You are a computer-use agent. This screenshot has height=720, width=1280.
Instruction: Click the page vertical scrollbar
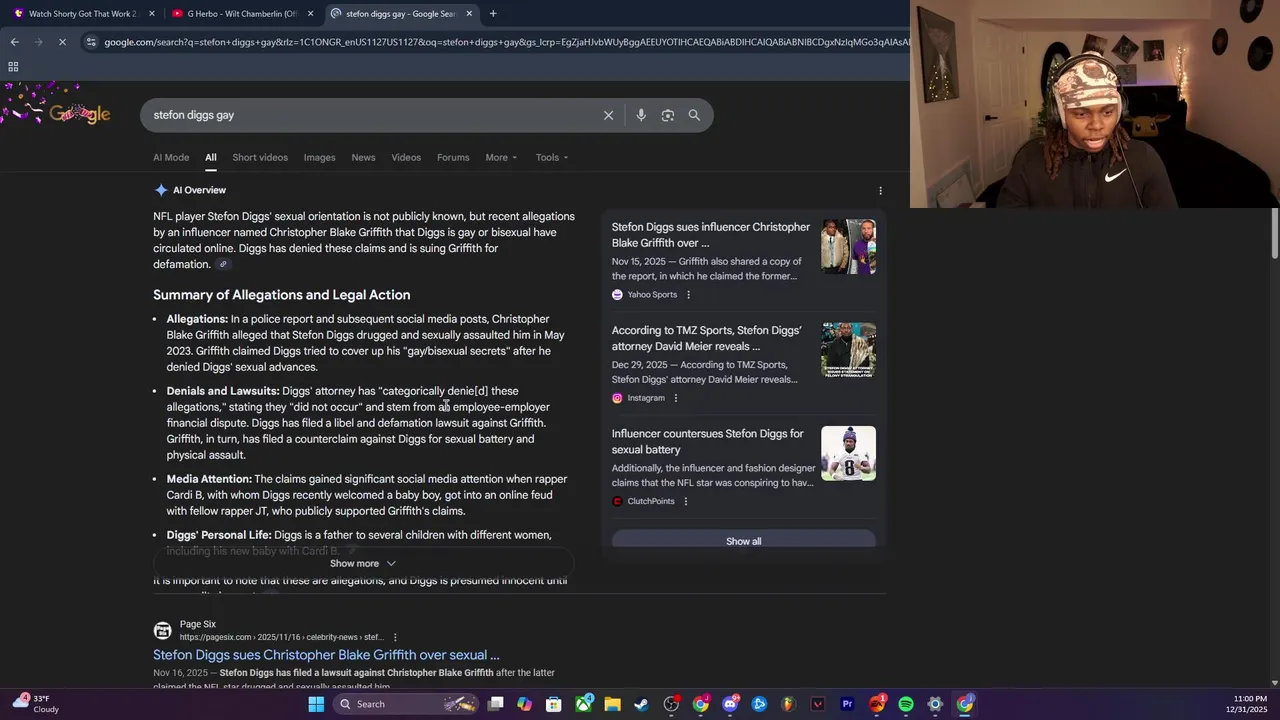(x=1274, y=235)
